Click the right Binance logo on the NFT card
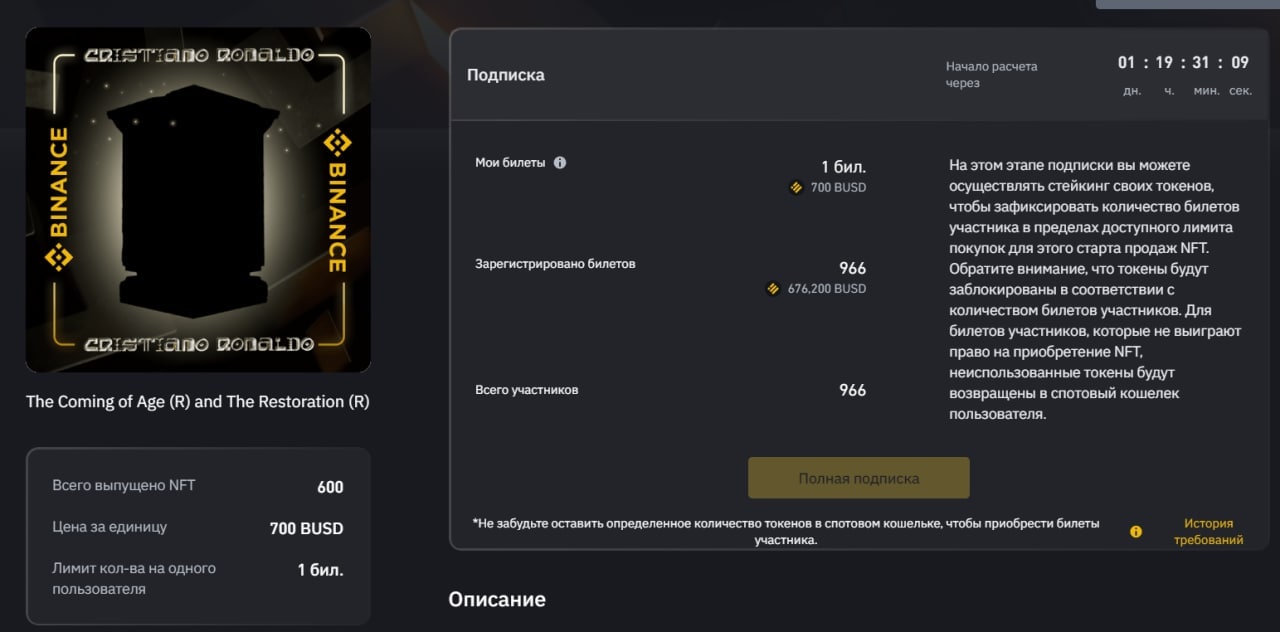 tap(337, 200)
